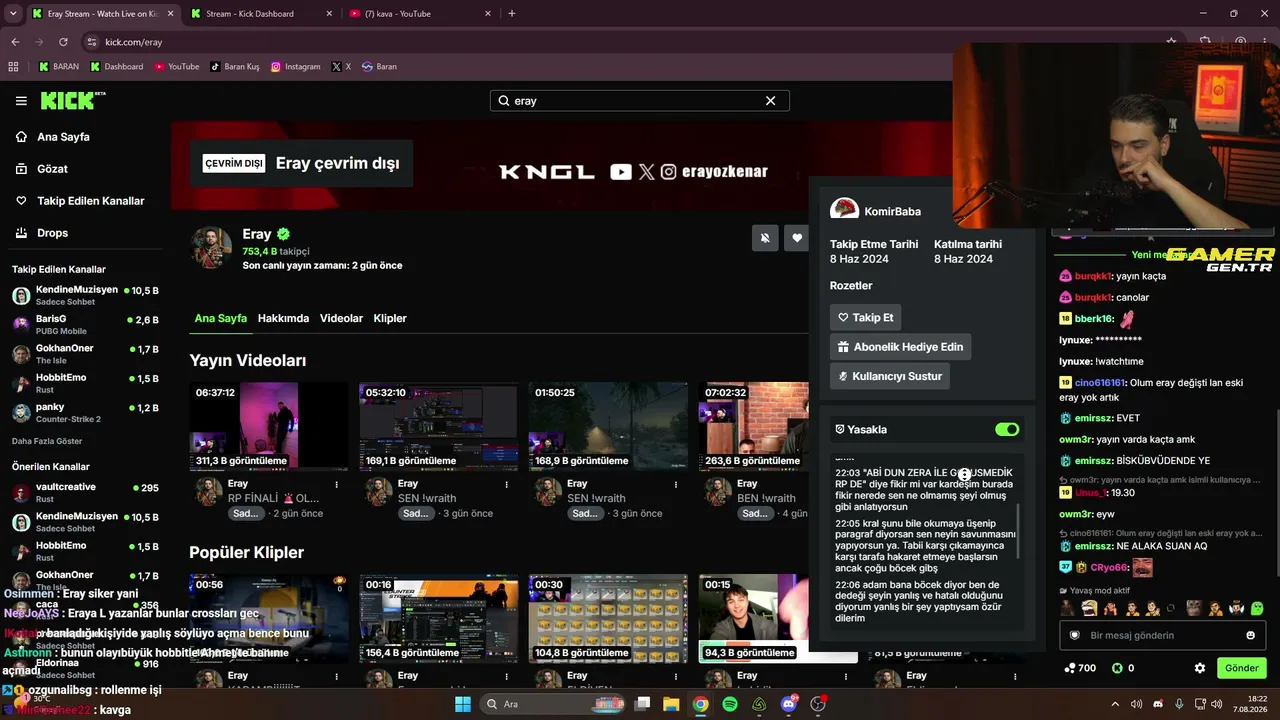1280x720 pixels.
Task: Focus the Bir mesaj gönderin chat input
Action: coord(1162,635)
